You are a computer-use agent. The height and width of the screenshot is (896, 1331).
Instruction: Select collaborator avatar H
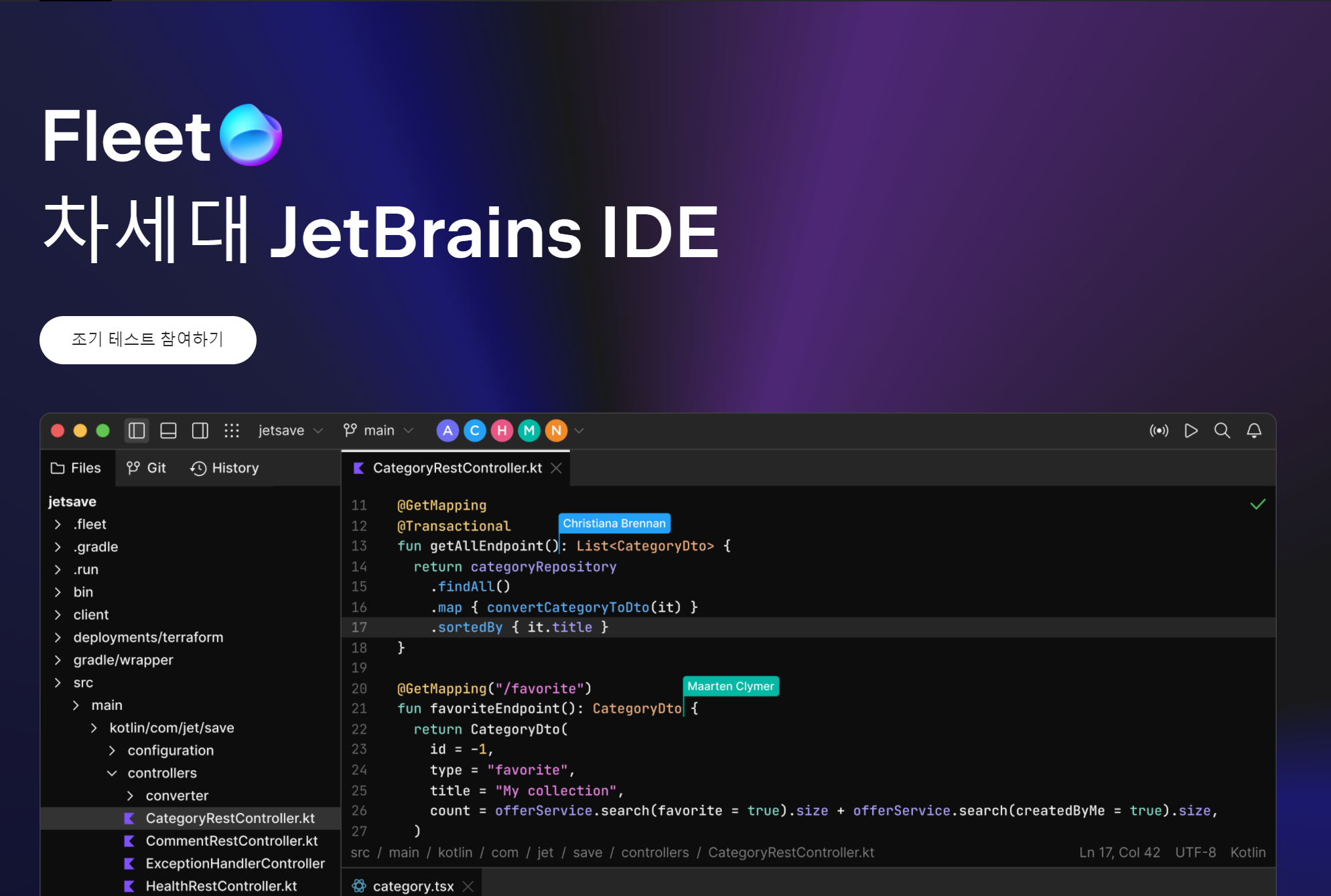click(x=502, y=431)
